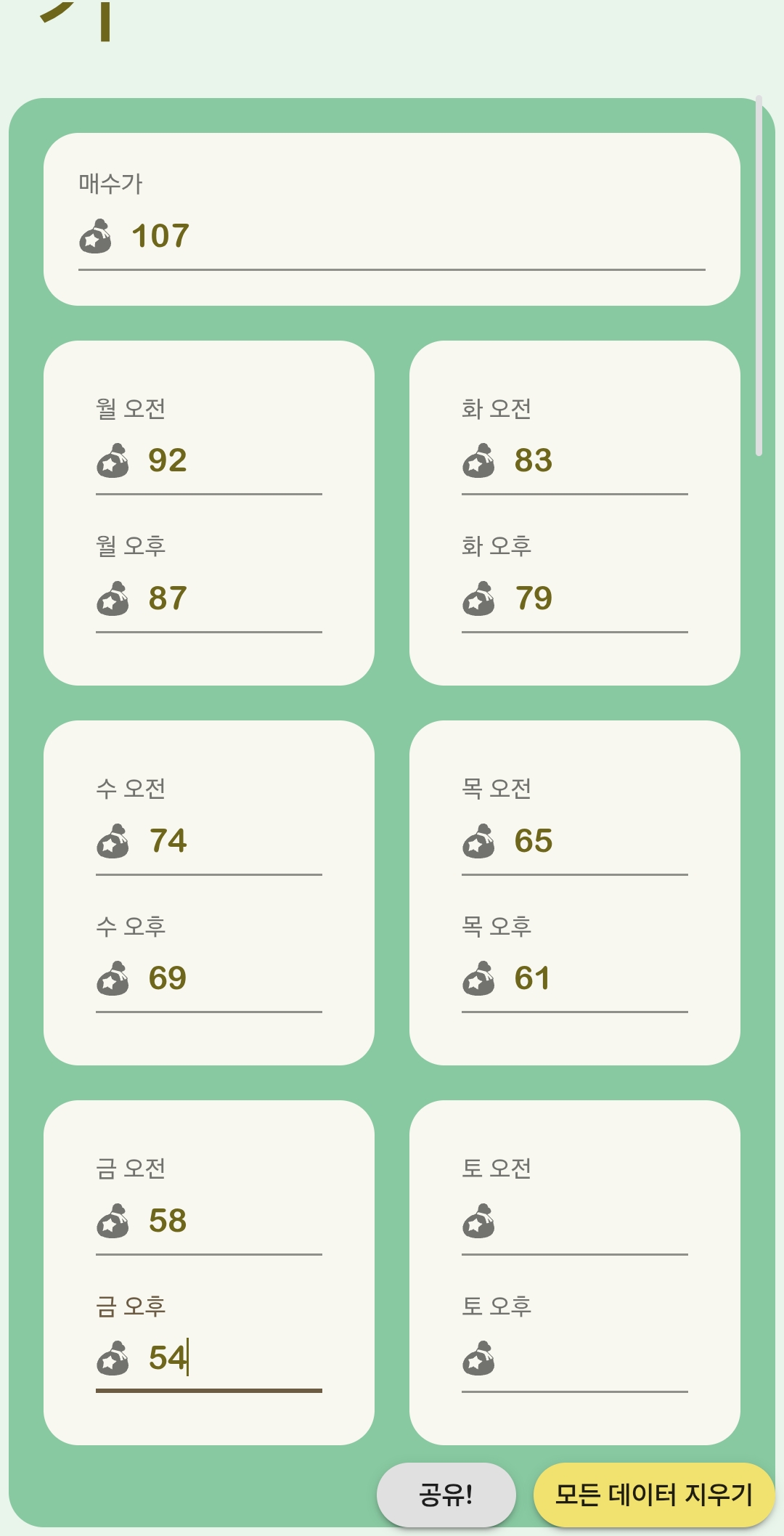Screen dimensions: 784x1536
Task: Click the bell bag icon under 화 오후
Action: [478, 599]
